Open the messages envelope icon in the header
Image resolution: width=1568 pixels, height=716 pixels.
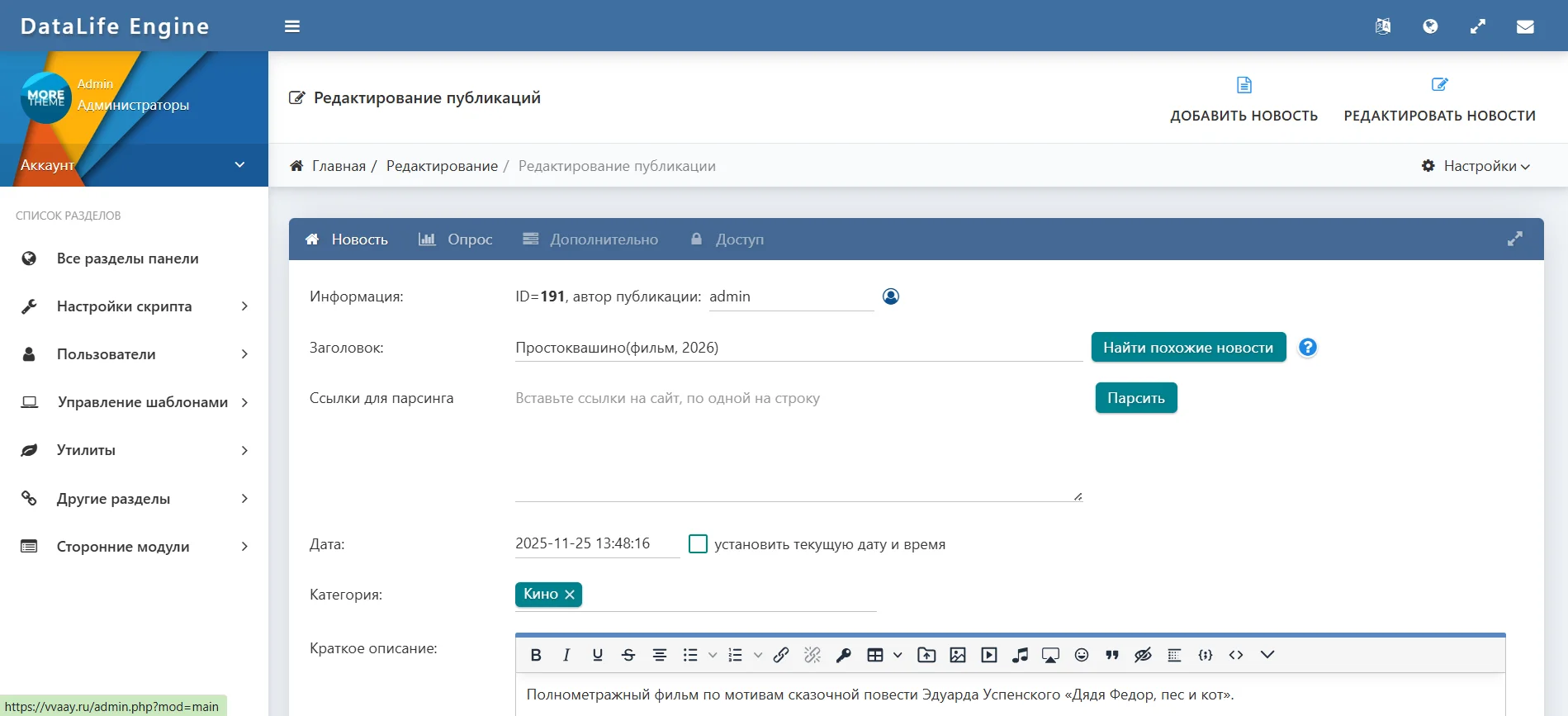point(1525,26)
